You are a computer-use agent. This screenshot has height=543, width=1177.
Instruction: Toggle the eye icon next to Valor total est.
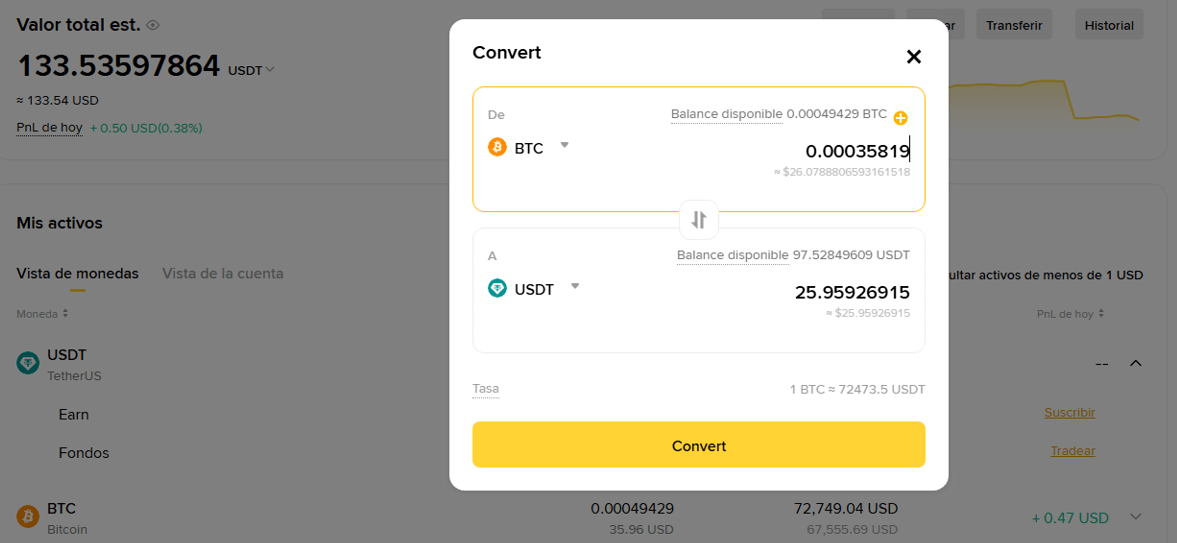(x=153, y=25)
